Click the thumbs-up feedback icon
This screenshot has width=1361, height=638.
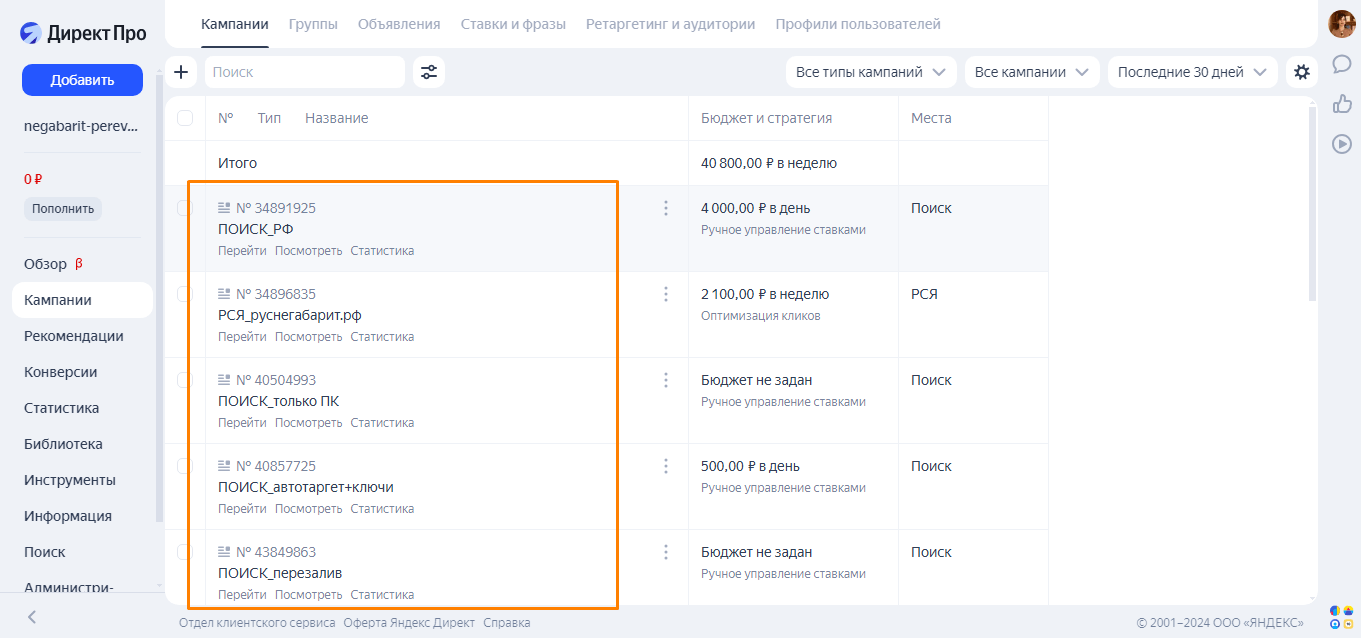pyautogui.click(x=1342, y=104)
